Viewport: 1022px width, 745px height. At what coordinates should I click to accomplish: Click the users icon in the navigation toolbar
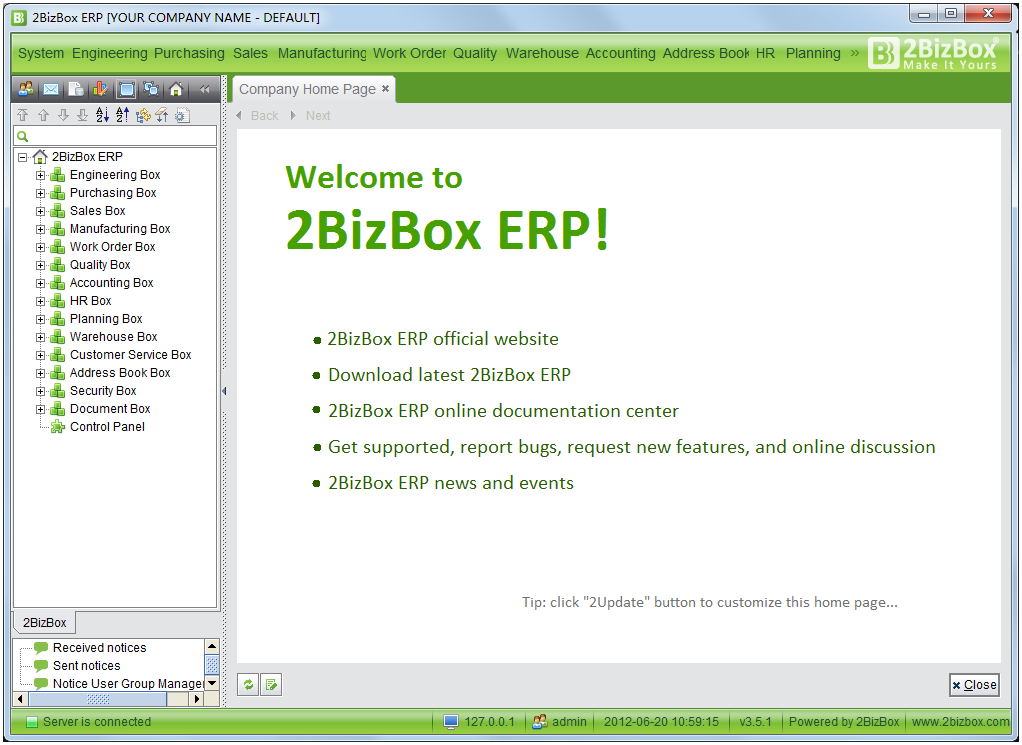pyautogui.click(x=26, y=89)
